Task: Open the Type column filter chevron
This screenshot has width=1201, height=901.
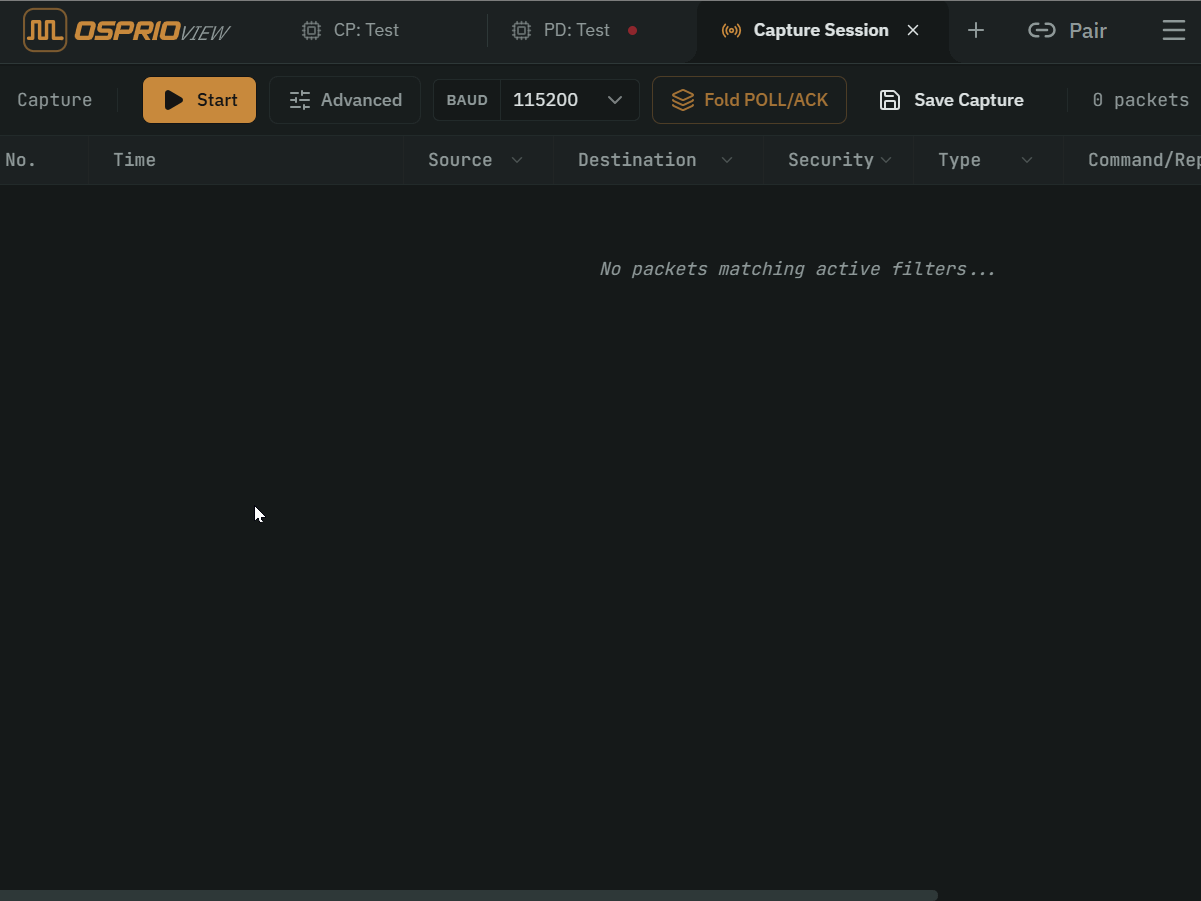Action: 1027,160
